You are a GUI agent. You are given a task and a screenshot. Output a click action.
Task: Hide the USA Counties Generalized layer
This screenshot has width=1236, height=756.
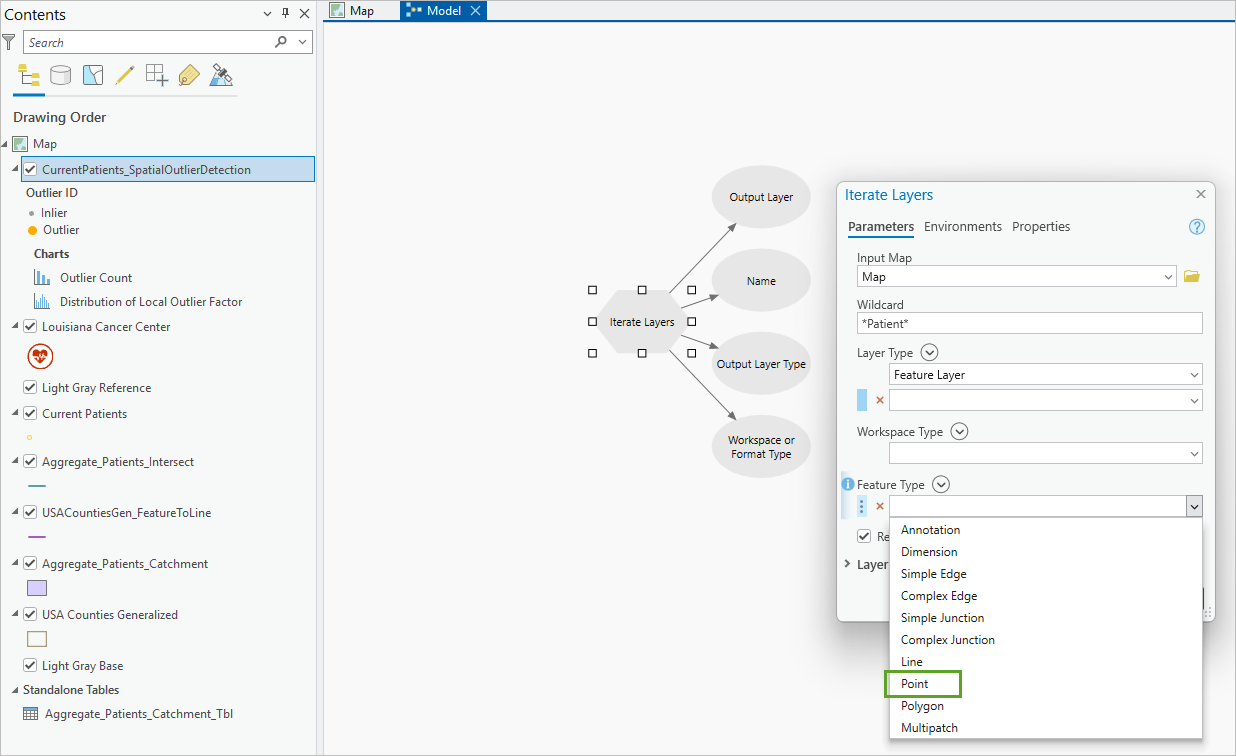(x=29, y=614)
